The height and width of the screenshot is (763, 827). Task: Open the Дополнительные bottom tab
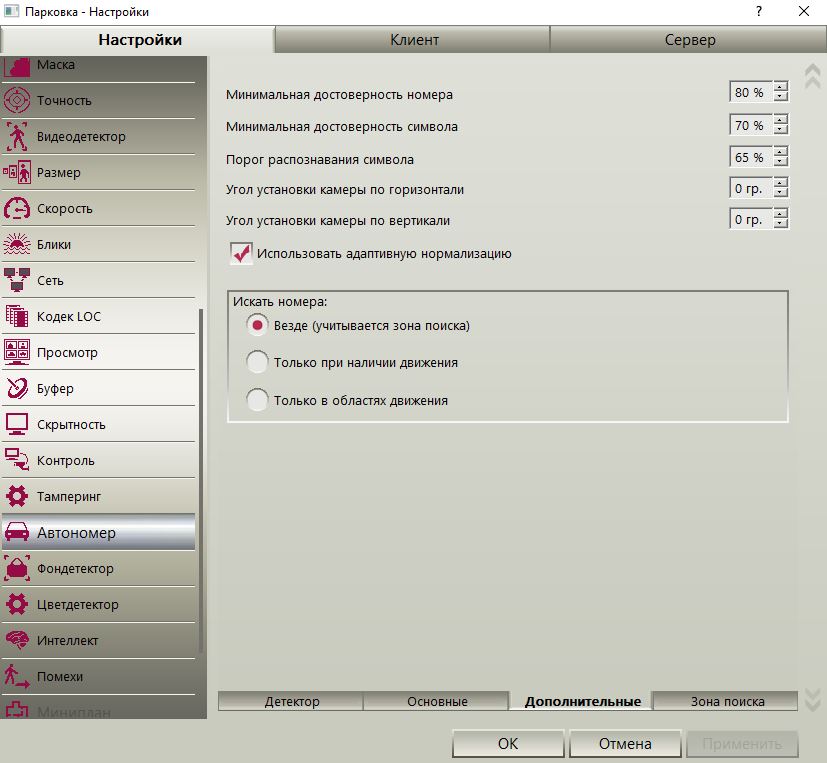tap(582, 701)
